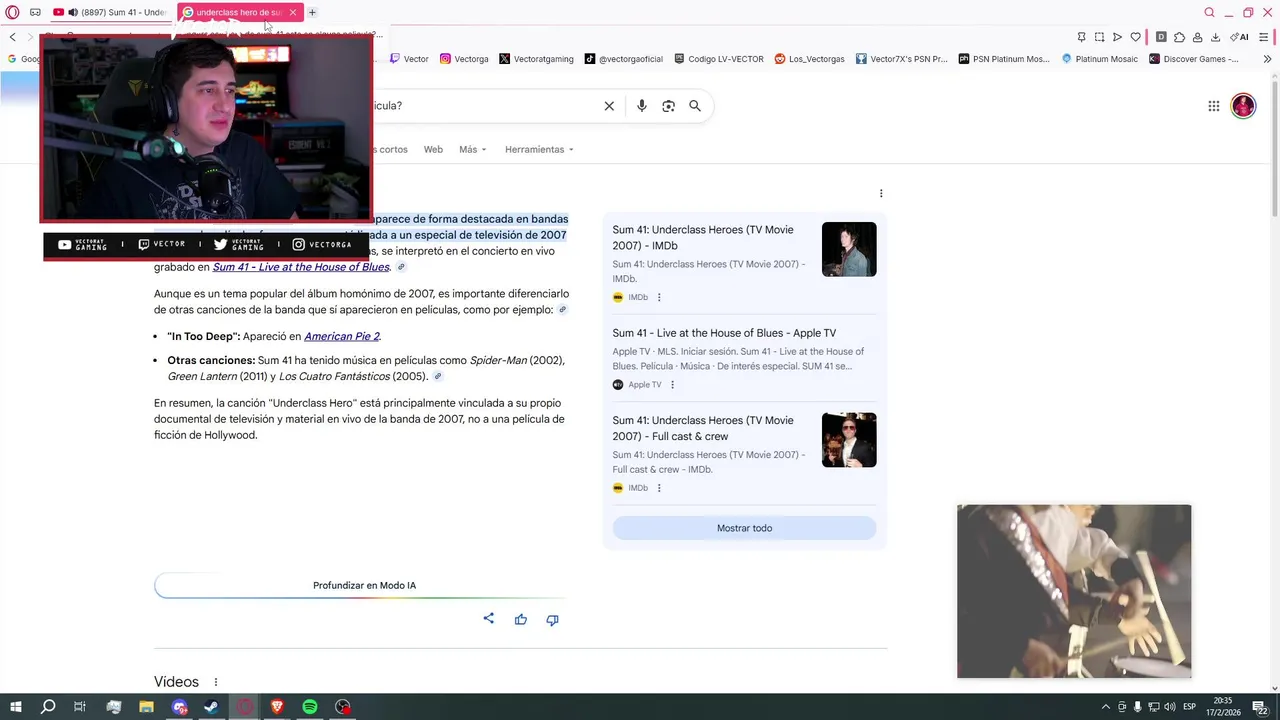Open the Vectoratgaming X bookmark
The image size is (1280, 720).
tap(536, 59)
